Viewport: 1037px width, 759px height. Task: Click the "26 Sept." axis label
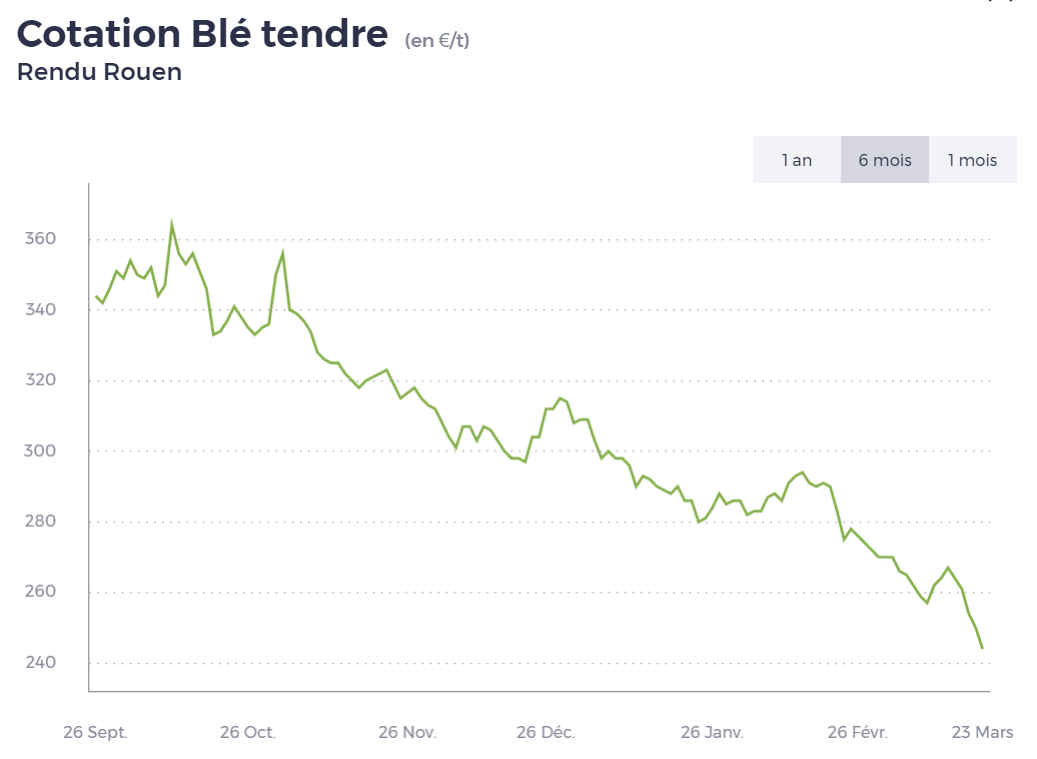coord(96,732)
